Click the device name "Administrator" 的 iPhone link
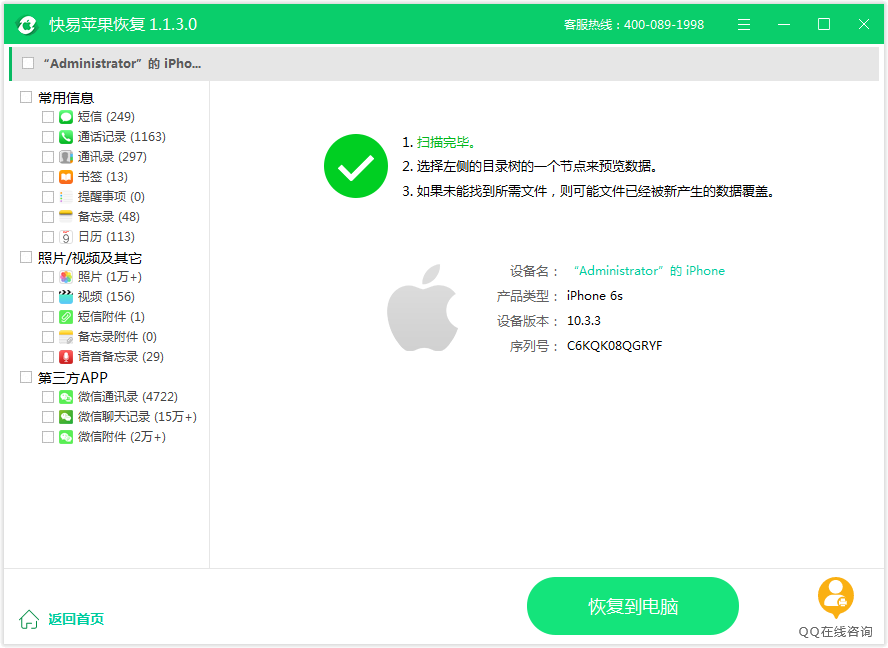Viewport: 888px width, 648px height. (649, 271)
